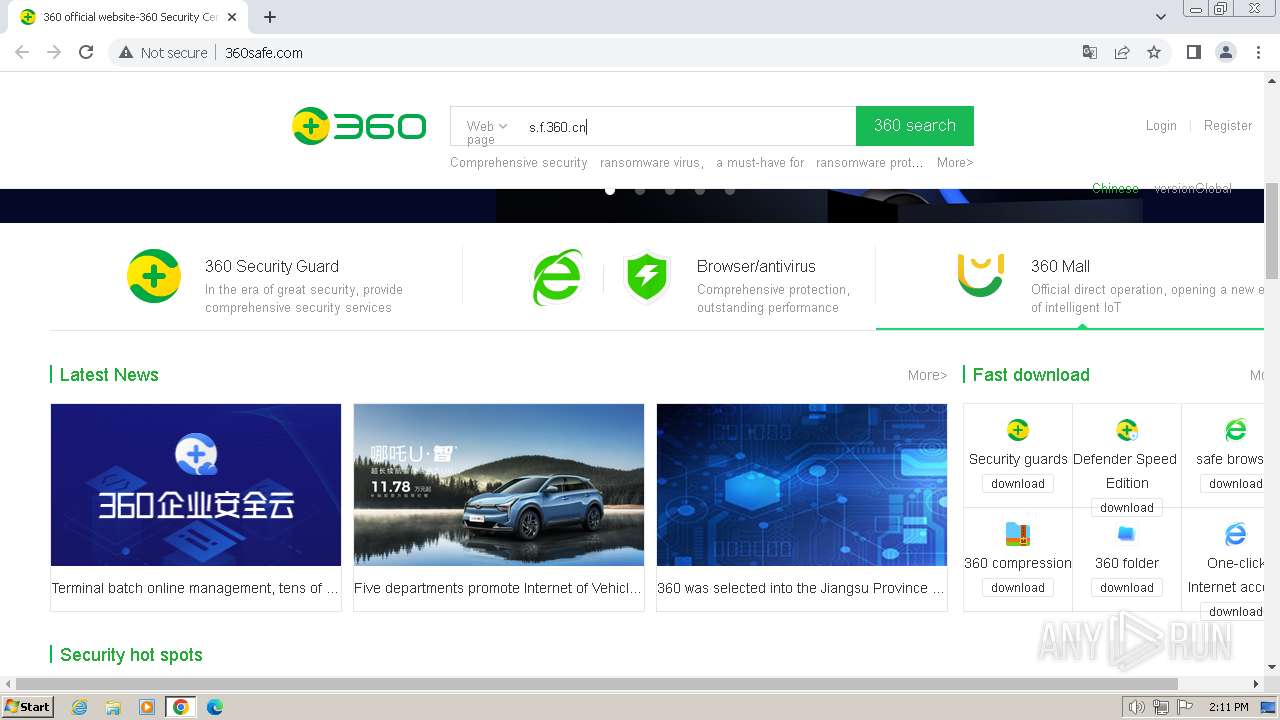Click the horizontal page scrollbar
Viewport: 1280px width, 720px height.
click(597, 684)
